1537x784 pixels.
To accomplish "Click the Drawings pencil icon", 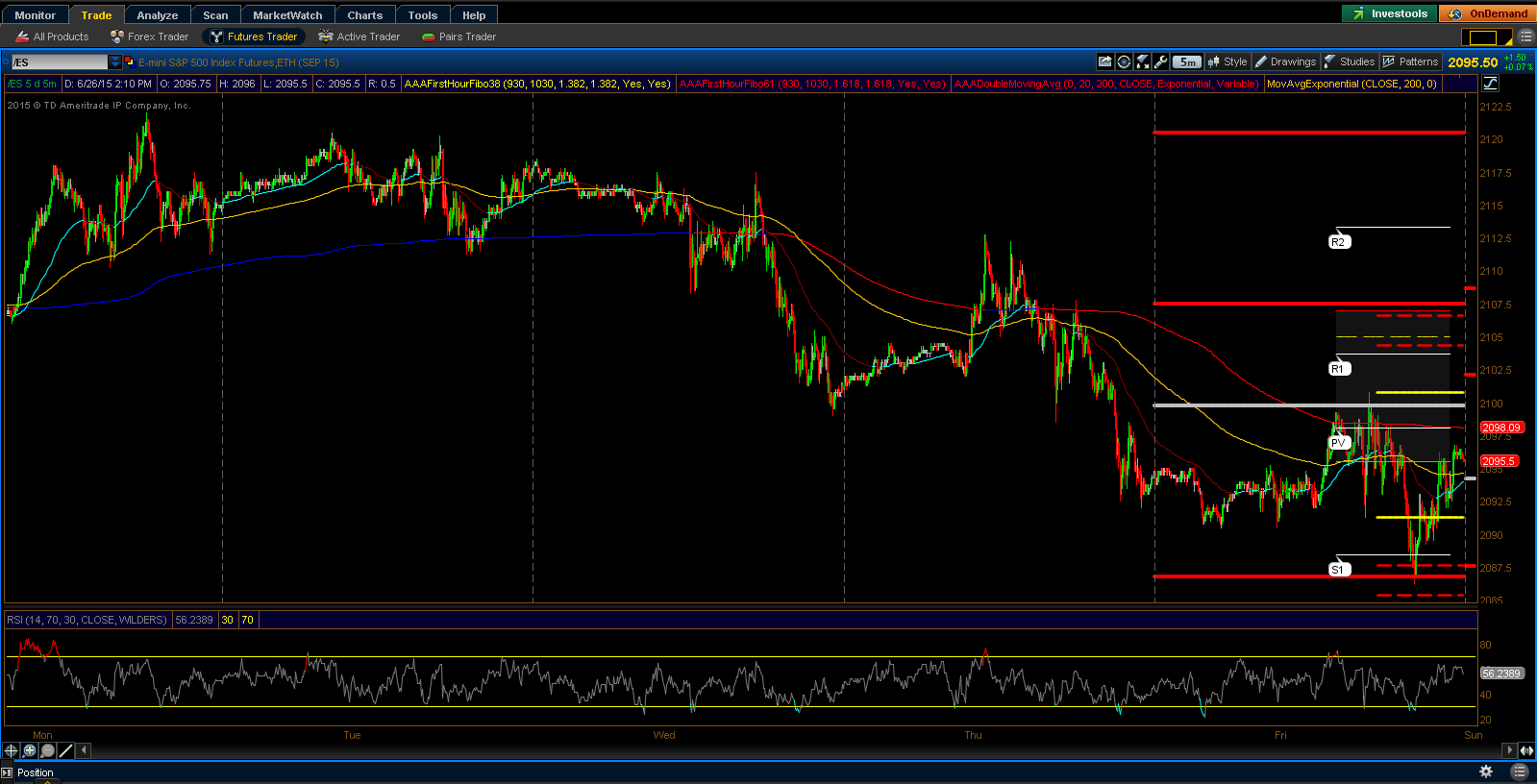I will click(1261, 61).
